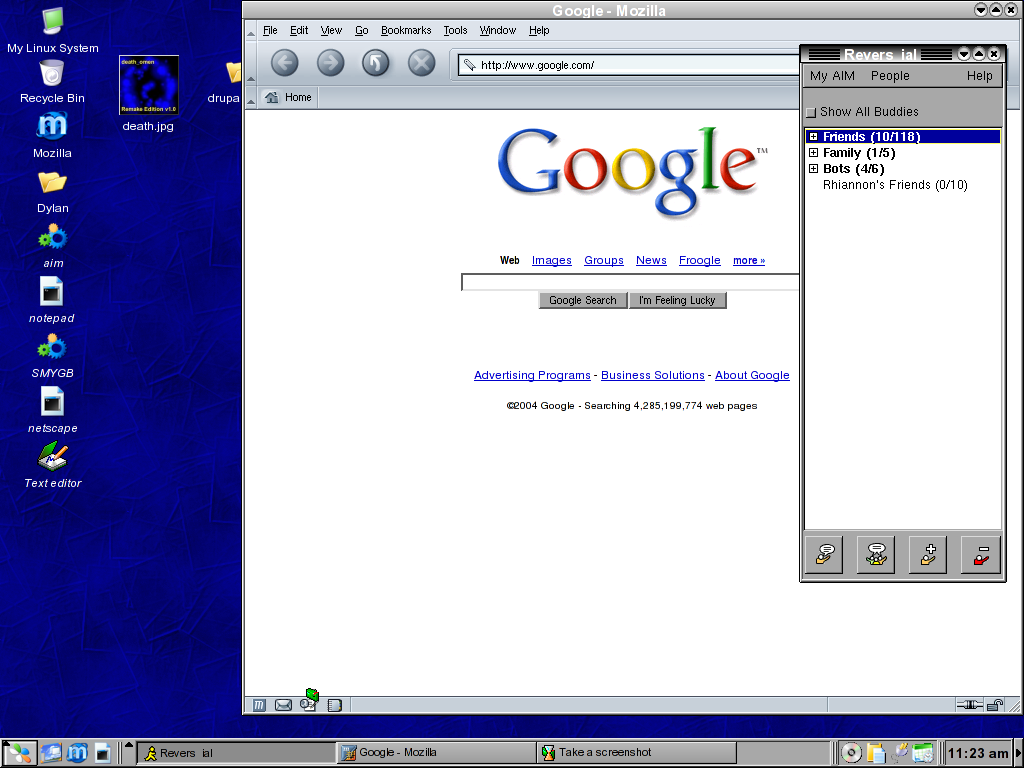Click the buddy chat button in AIM
The width and height of the screenshot is (1024, 768).
point(876,554)
